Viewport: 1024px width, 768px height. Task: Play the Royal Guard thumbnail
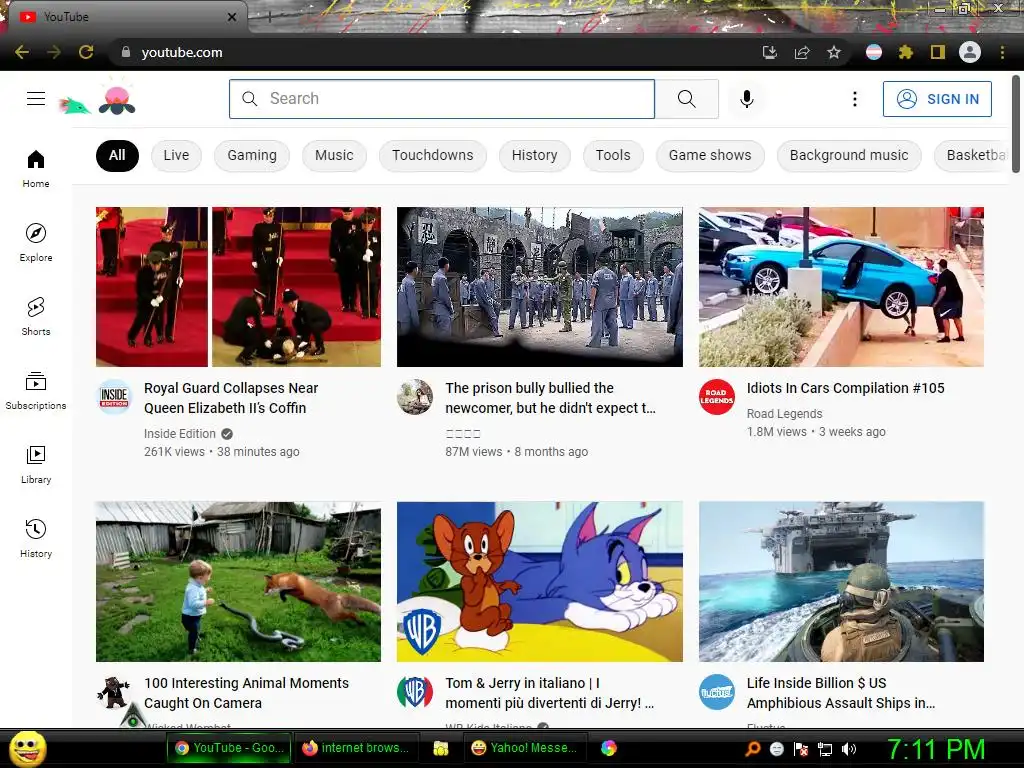pos(238,287)
